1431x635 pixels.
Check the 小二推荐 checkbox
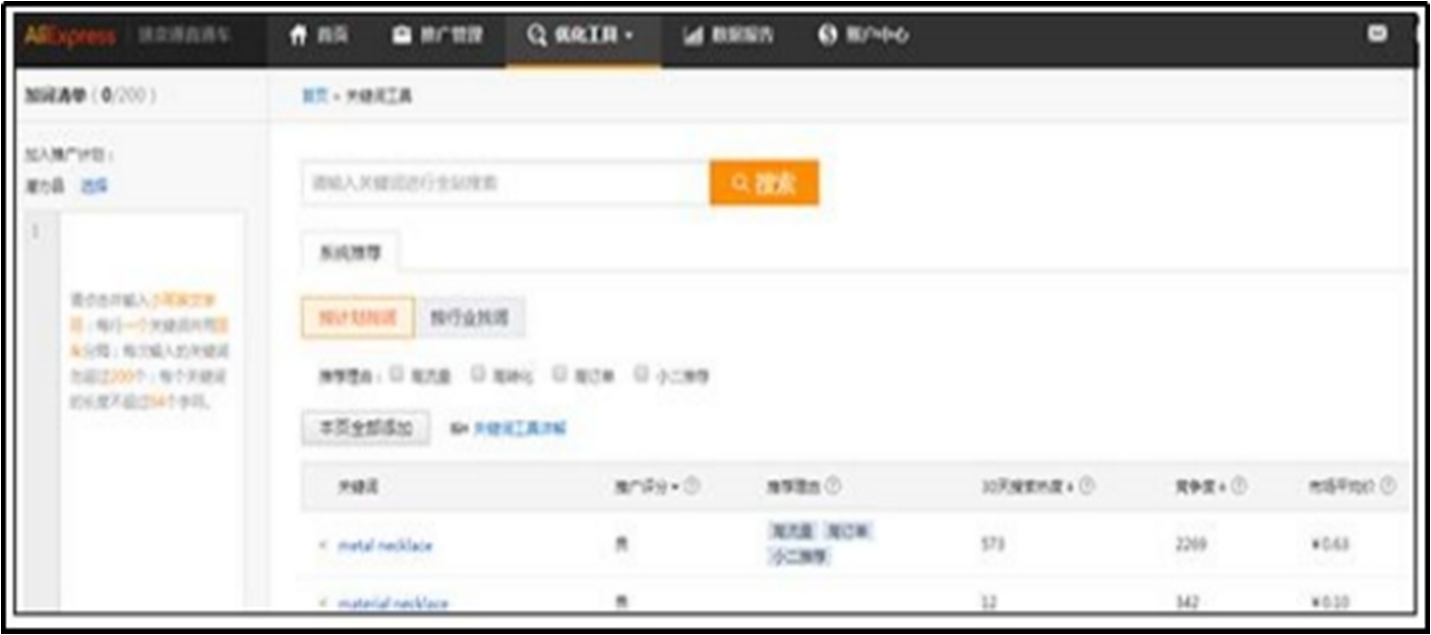(642, 374)
